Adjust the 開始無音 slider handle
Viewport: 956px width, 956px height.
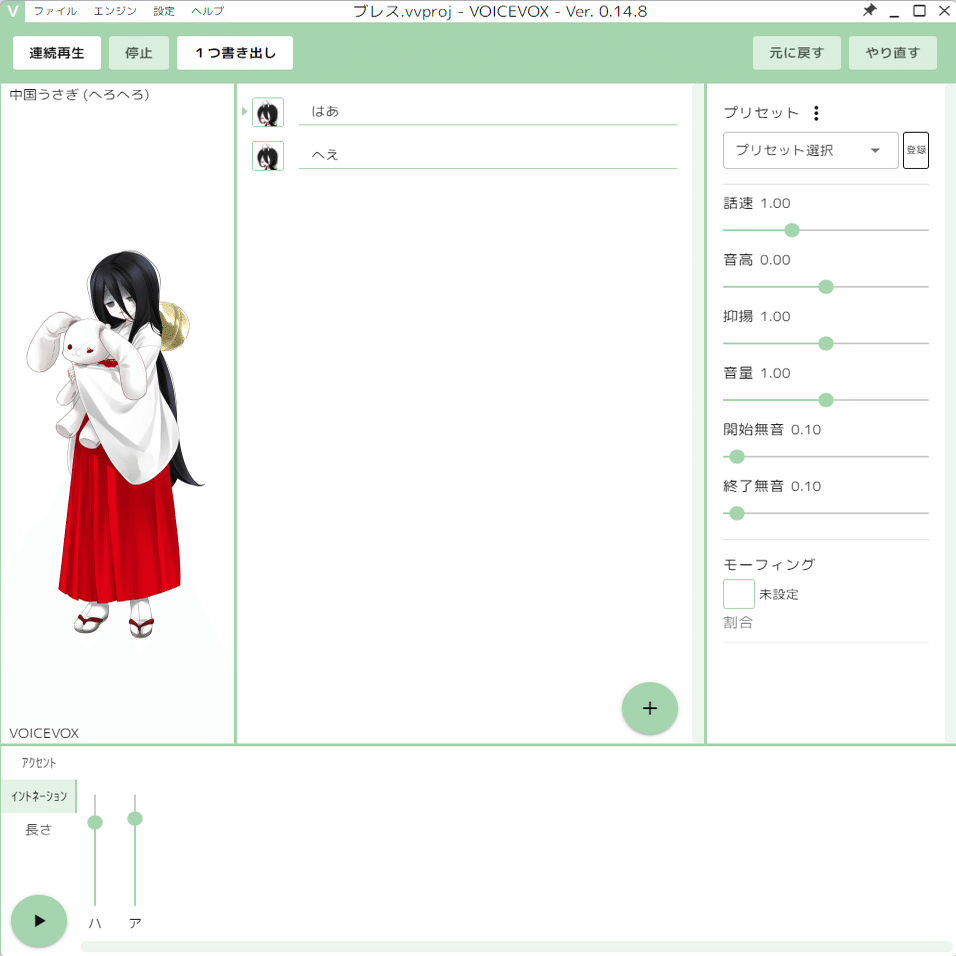pos(737,457)
